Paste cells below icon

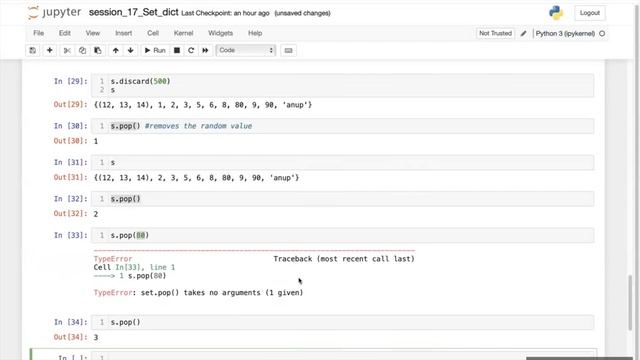tap(98, 50)
